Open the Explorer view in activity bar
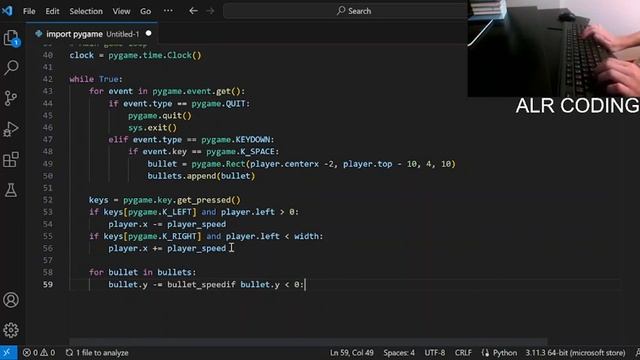Viewport: 640px width, 360px height. 11,38
